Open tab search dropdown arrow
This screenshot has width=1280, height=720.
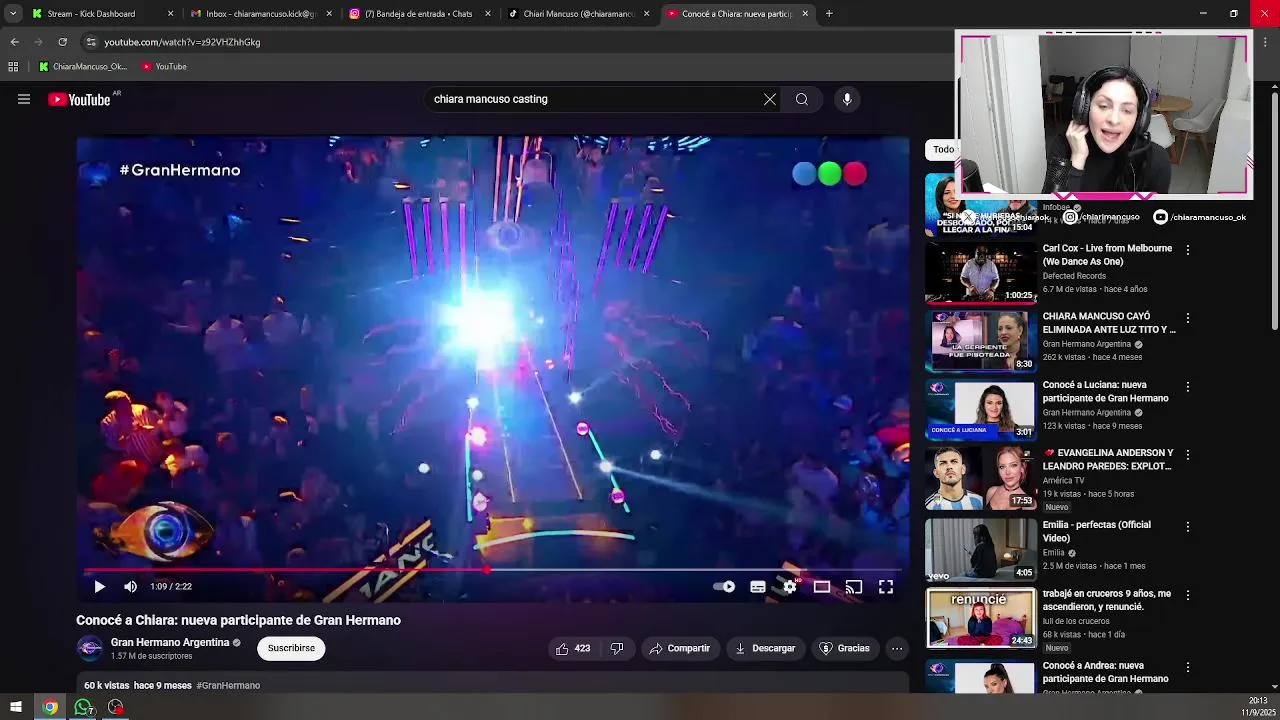coord(13,14)
